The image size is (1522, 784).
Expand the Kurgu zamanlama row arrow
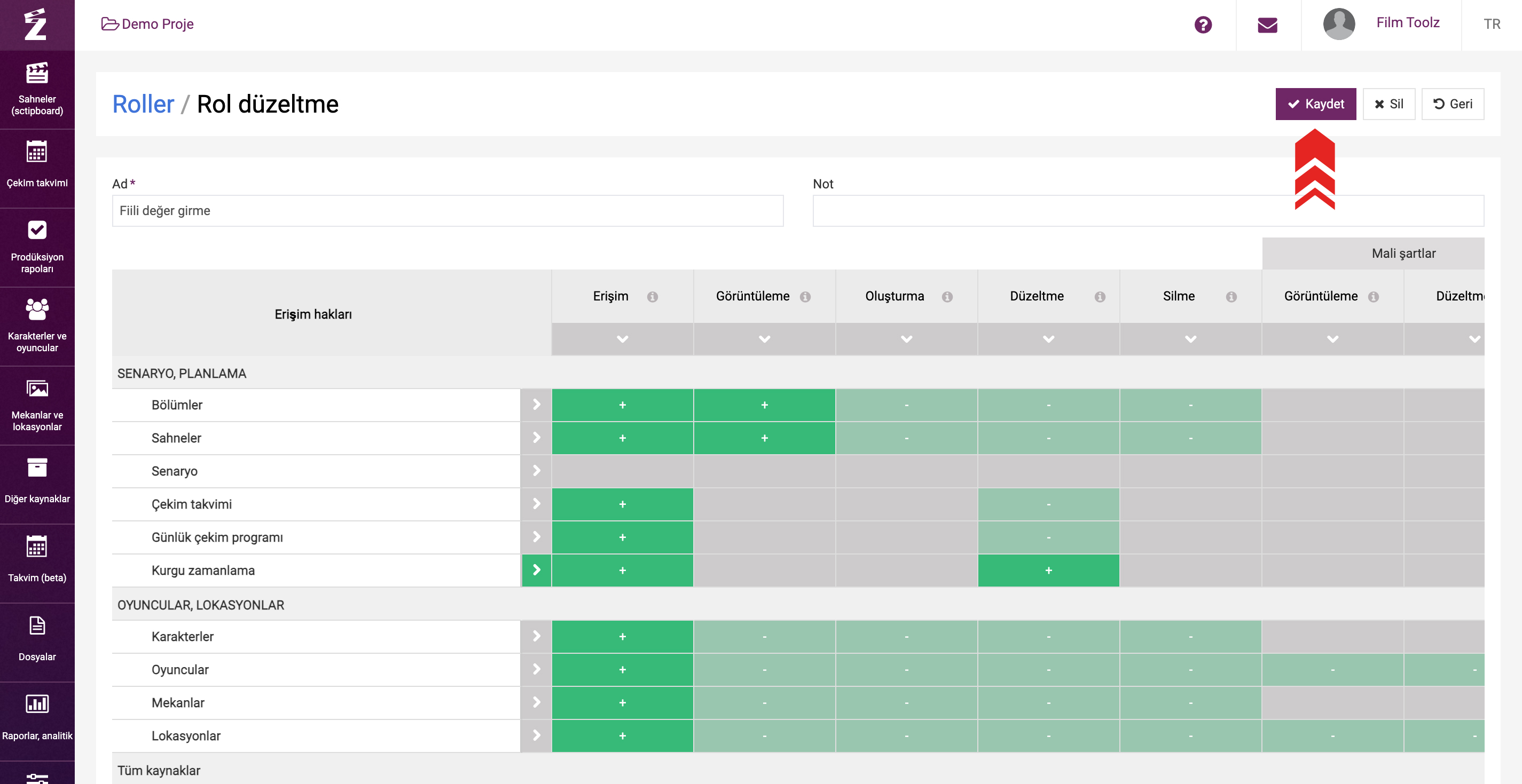[x=536, y=571]
